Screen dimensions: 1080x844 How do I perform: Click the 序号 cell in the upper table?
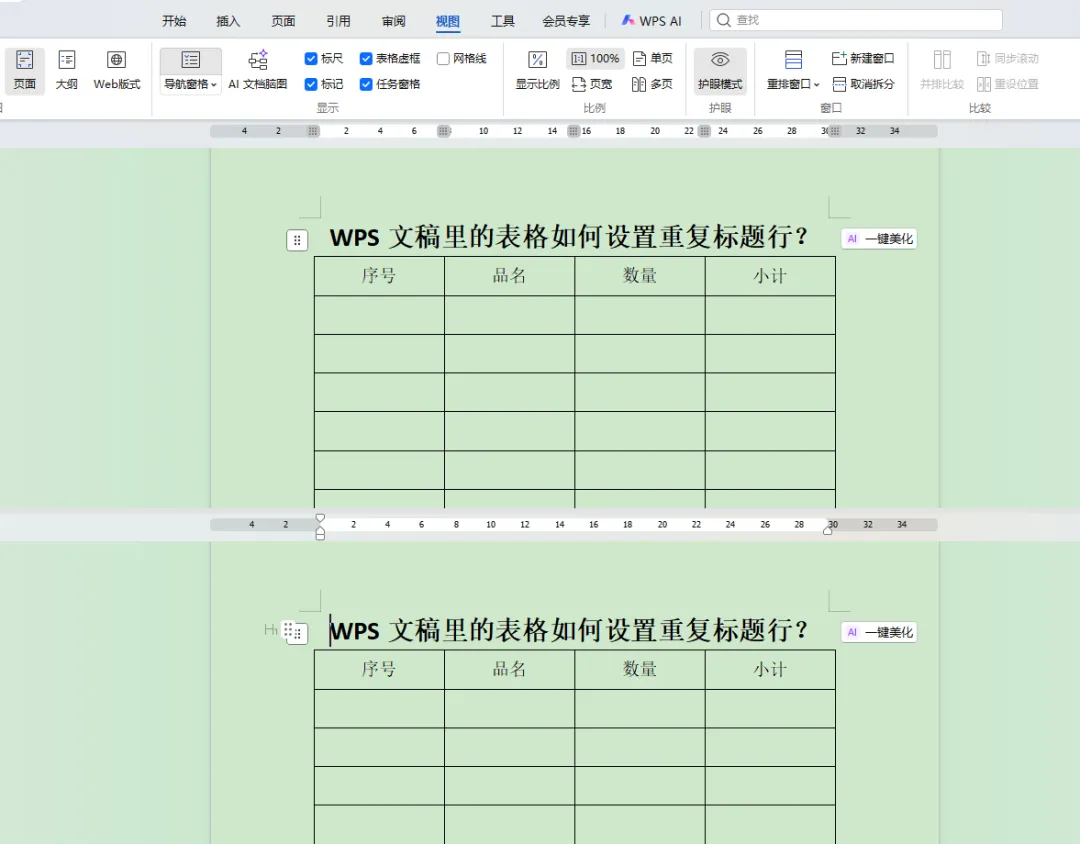point(380,276)
